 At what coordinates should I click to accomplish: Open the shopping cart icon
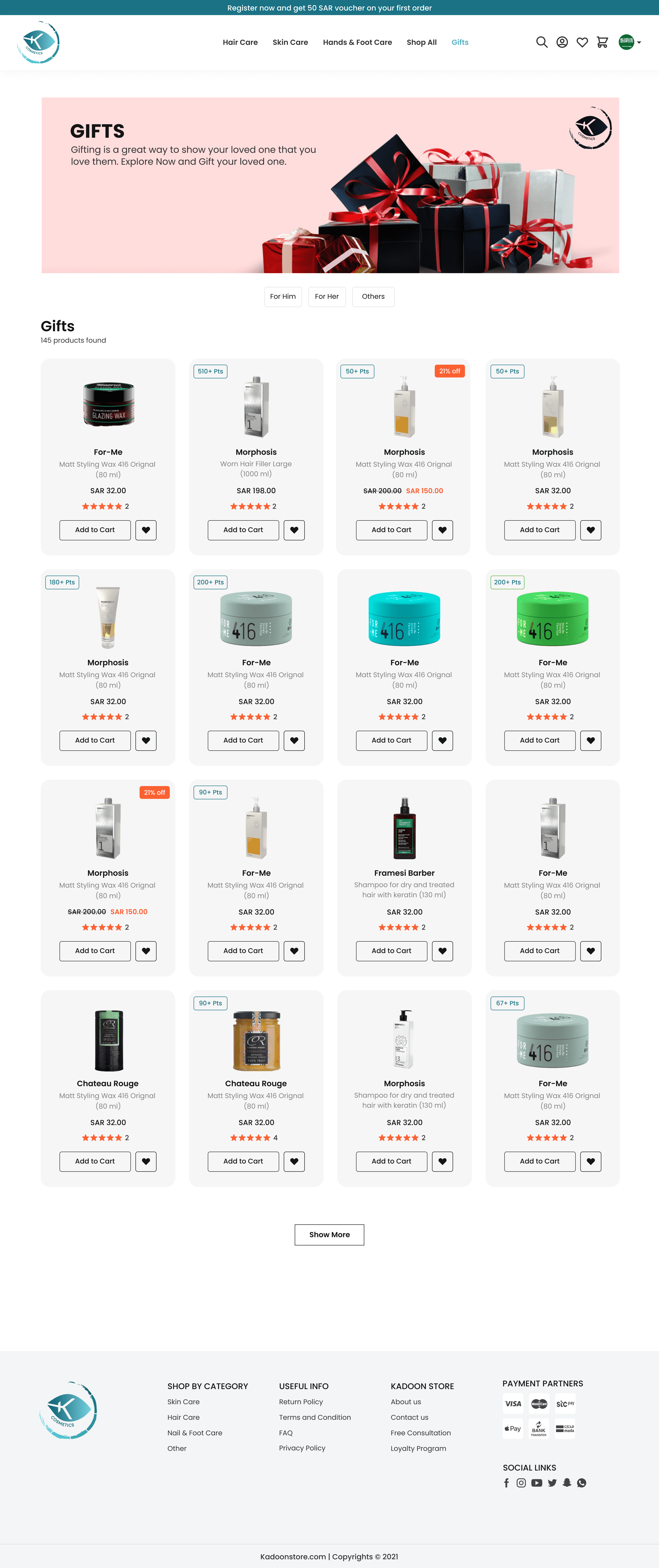point(602,42)
